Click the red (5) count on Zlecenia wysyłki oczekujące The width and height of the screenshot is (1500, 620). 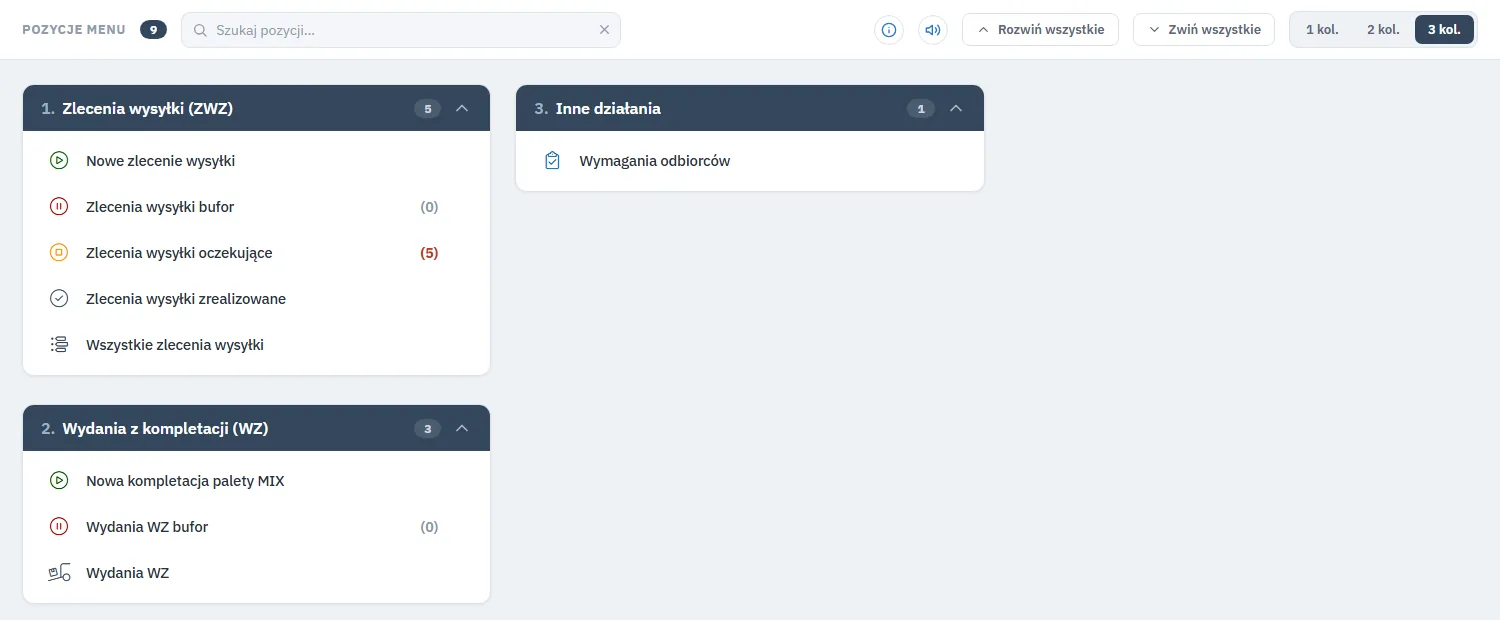point(429,253)
